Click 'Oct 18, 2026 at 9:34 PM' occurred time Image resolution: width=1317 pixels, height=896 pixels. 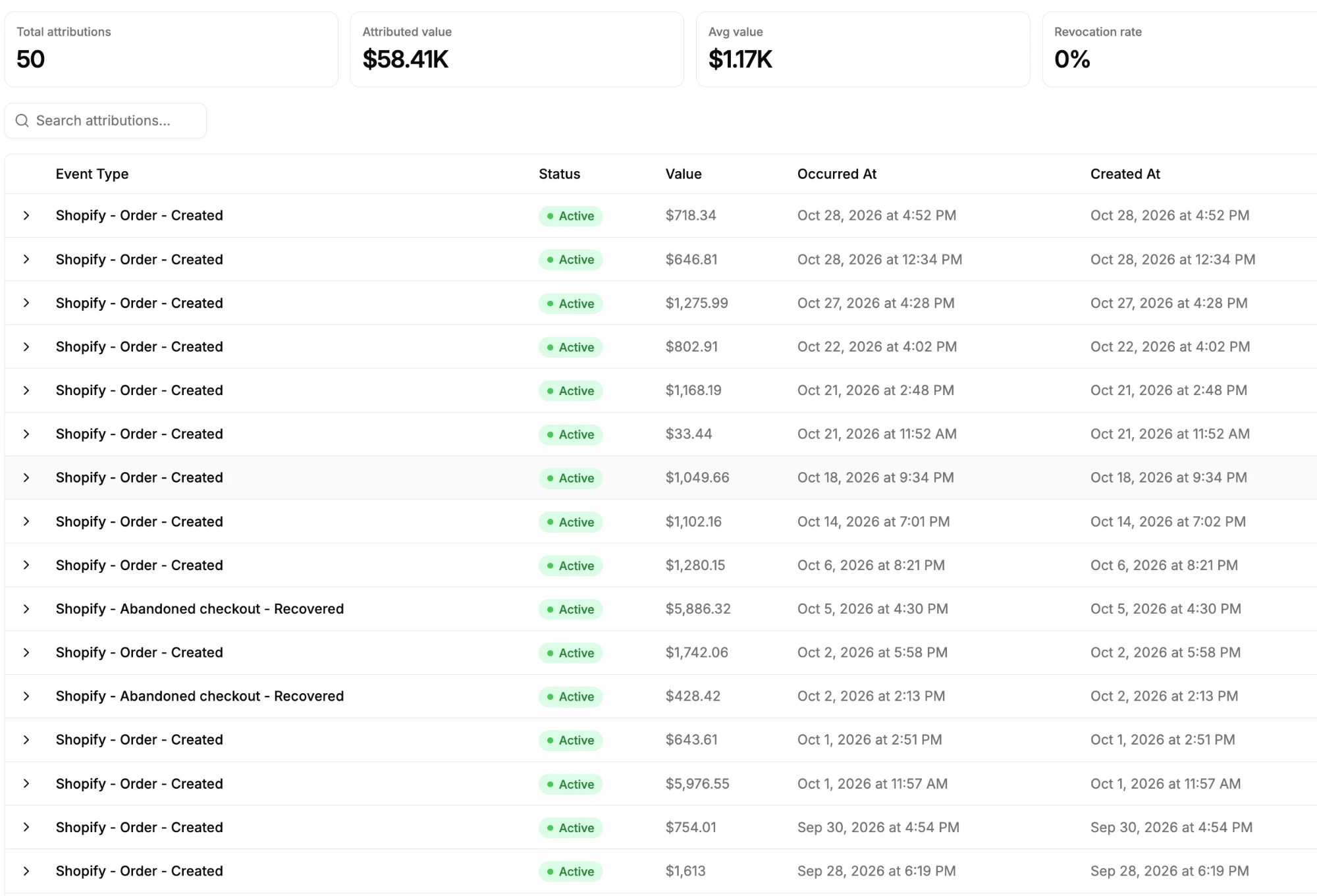(x=876, y=477)
